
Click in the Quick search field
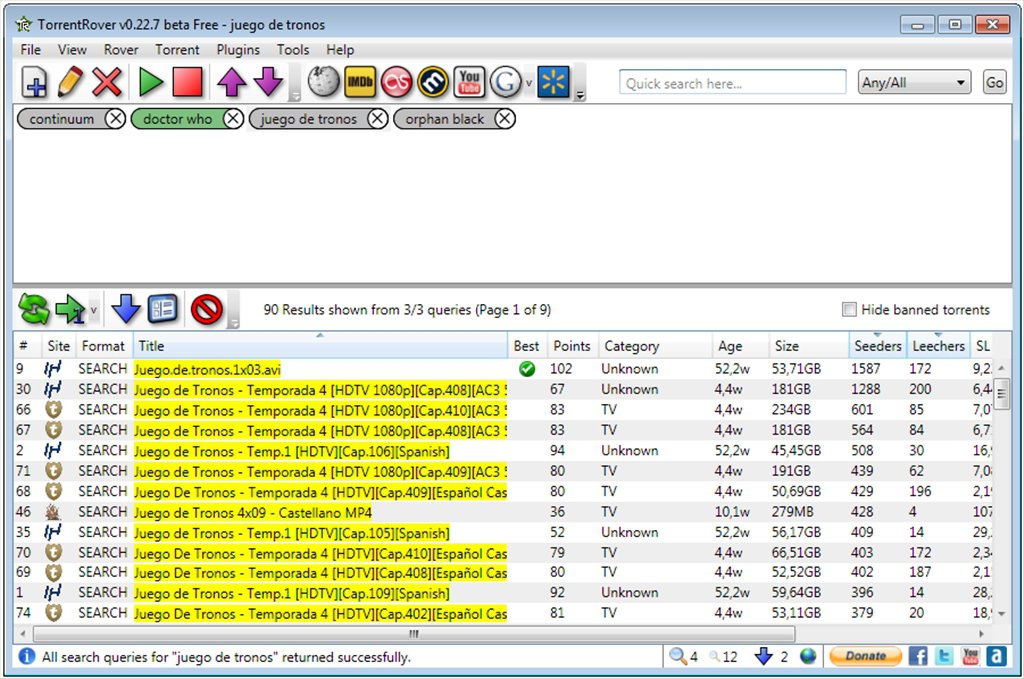(732, 83)
